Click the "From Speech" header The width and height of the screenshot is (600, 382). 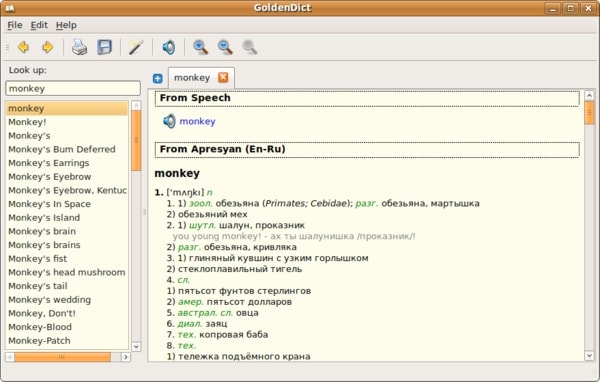(367, 98)
